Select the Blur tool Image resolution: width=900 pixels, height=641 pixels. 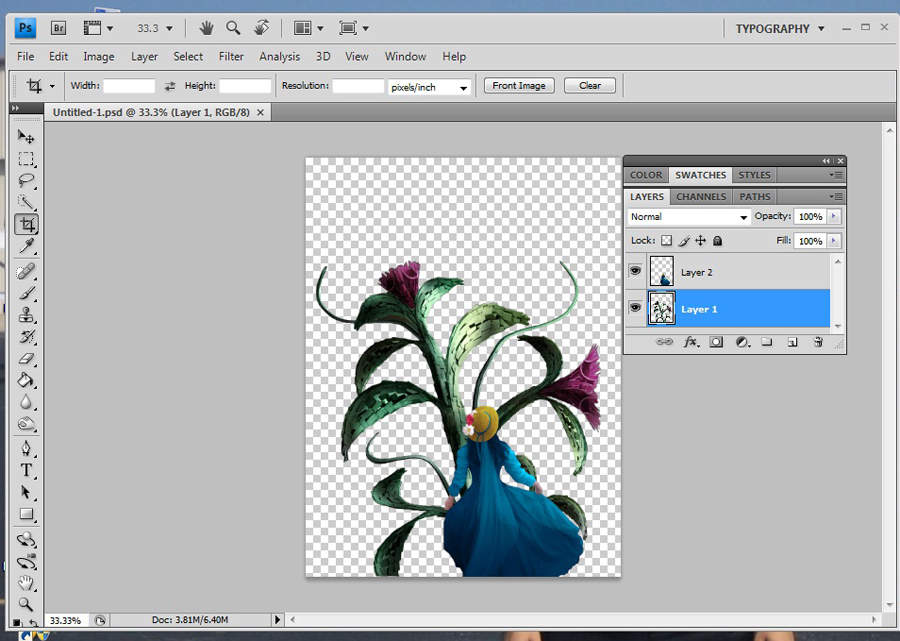(x=26, y=402)
